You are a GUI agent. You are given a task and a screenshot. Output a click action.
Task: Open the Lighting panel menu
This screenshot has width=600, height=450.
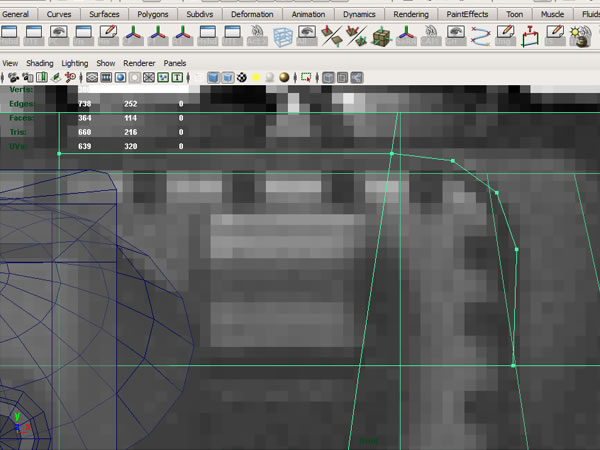pyautogui.click(x=74, y=62)
